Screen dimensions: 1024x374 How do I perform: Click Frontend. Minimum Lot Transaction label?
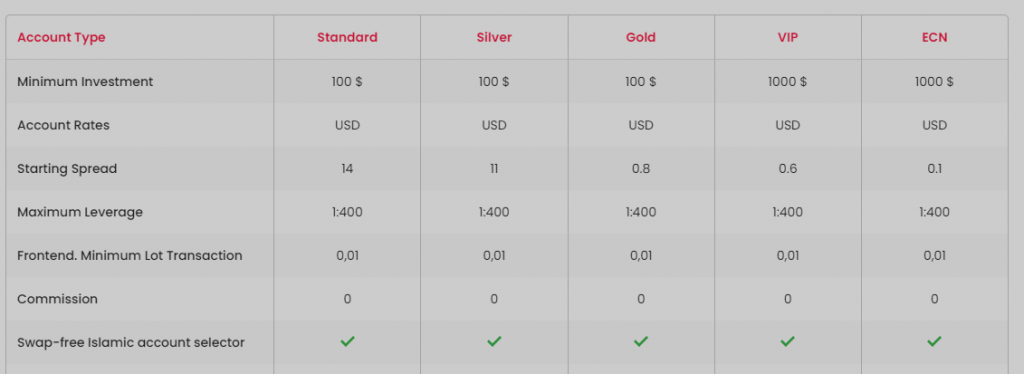[130, 255]
